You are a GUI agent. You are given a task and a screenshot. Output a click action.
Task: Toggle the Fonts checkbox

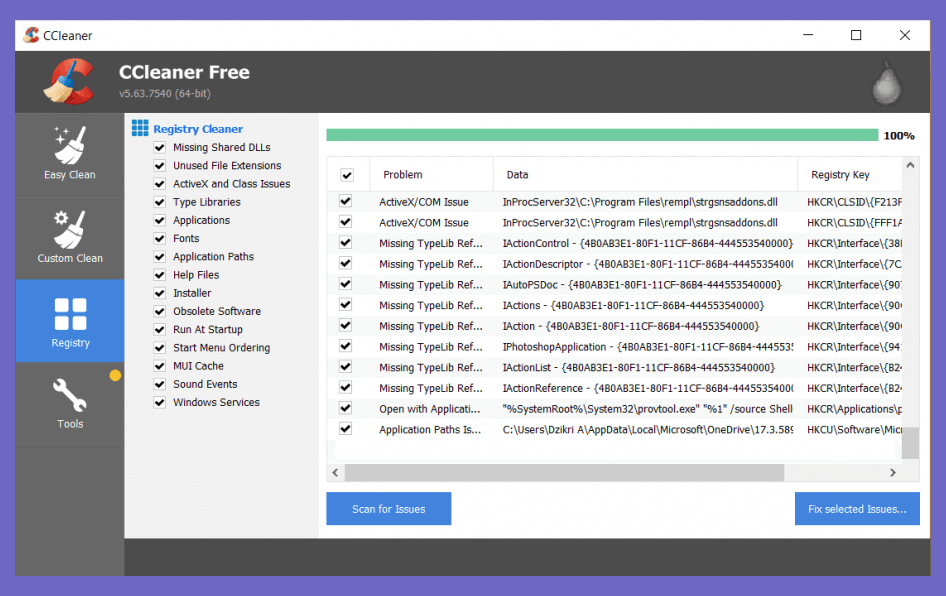click(x=160, y=238)
